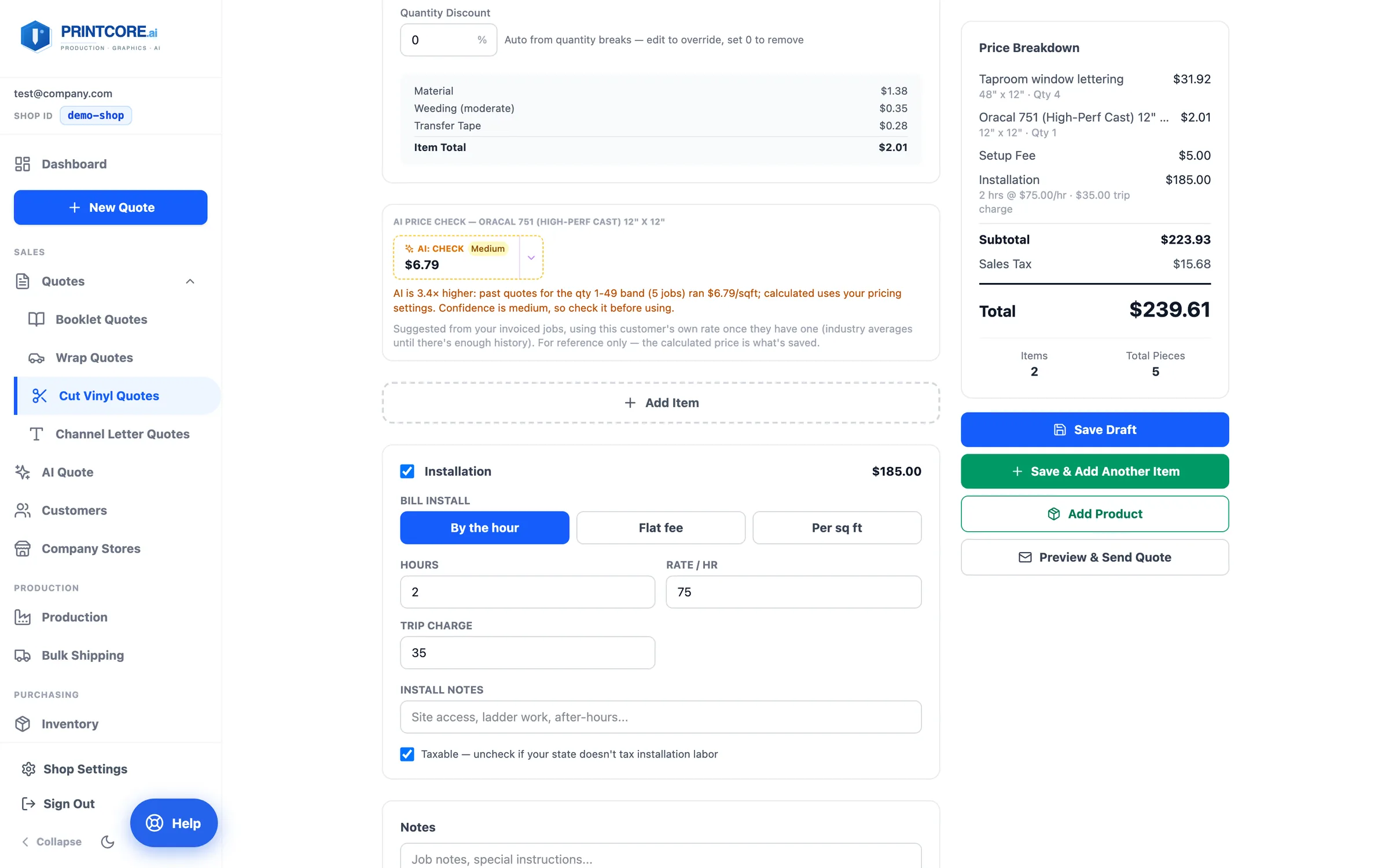Click the Production factory icon
Viewport: 1389px width, 868px height.
23,617
